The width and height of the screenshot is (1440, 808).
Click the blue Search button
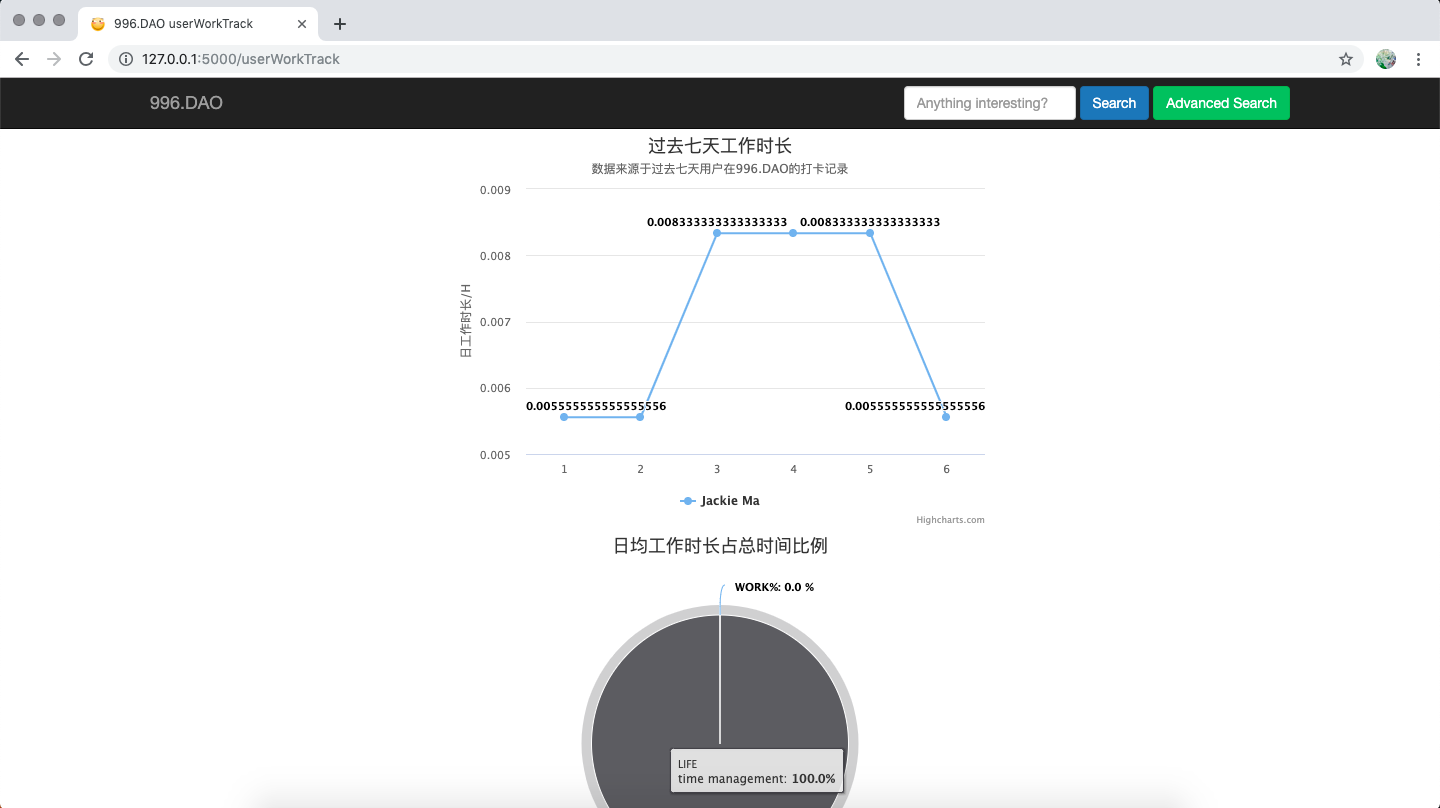(1114, 103)
